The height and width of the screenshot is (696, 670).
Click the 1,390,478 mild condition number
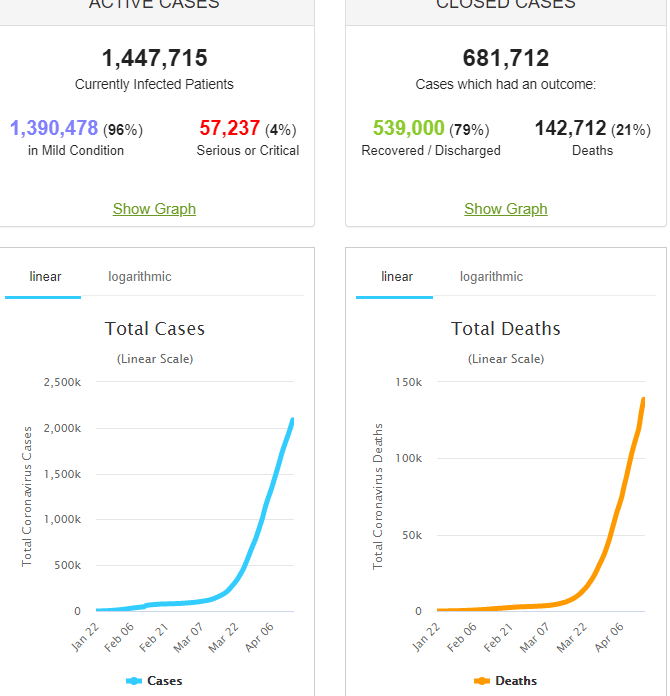[x=54, y=129]
